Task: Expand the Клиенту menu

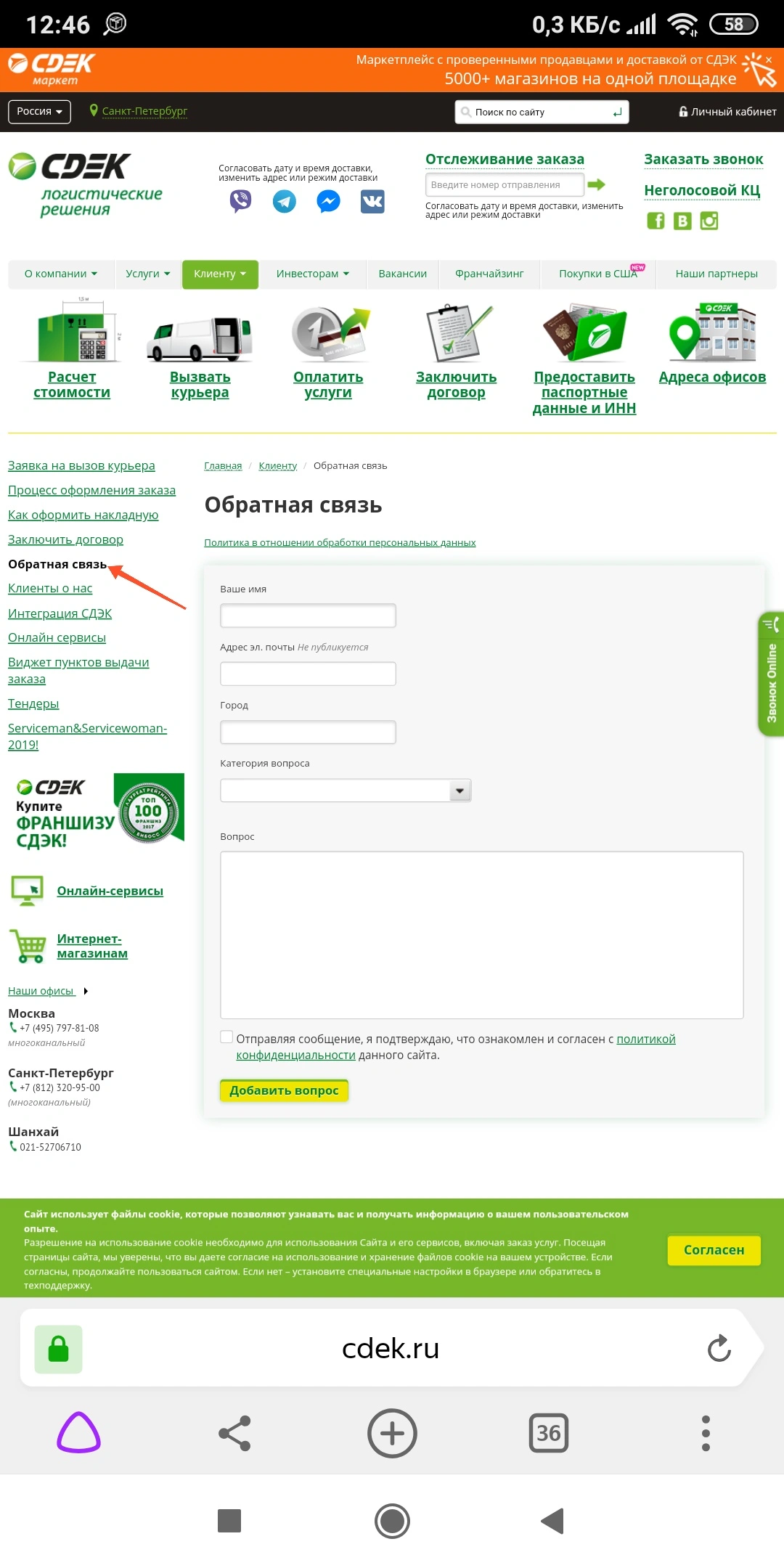Action: click(220, 274)
